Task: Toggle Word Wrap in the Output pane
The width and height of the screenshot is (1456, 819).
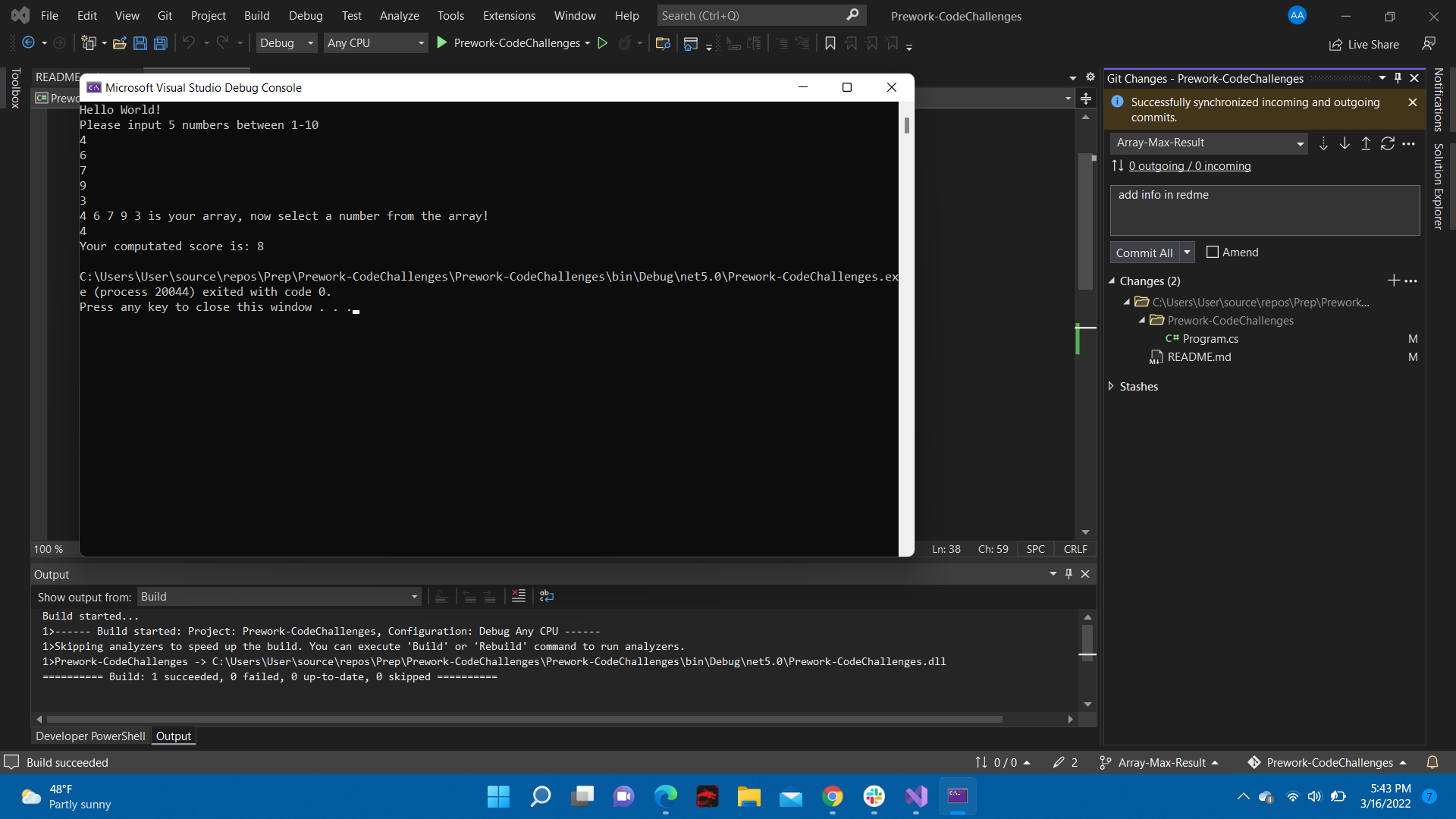Action: [547, 597]
